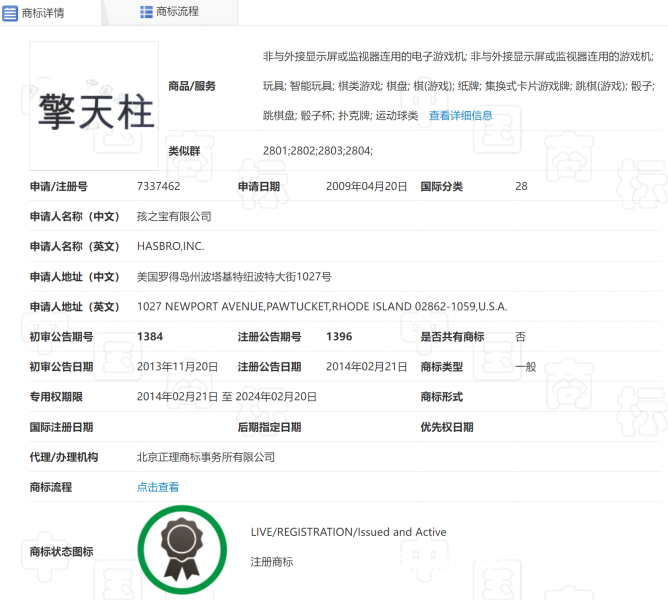Click the 专用权期限 label
Viewport: 668px width, 600px height.
[56, 397]
